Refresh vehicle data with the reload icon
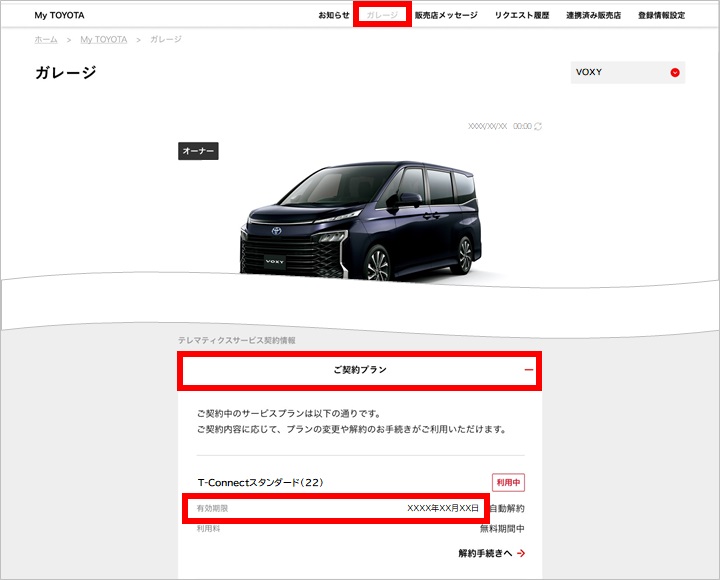Screen dimensions: 720x580 tap(538, 126)
